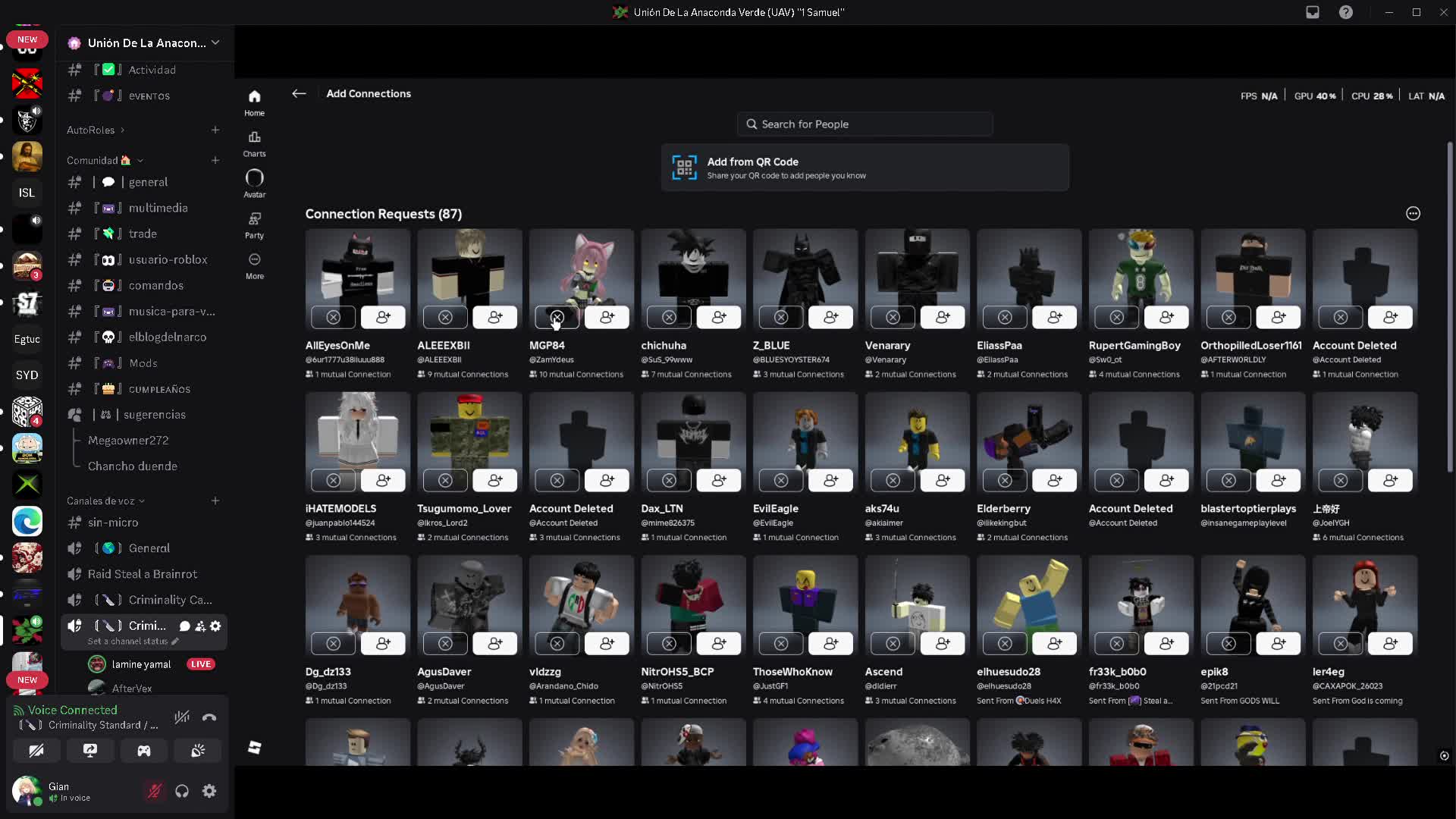Start screen sharing from the voice panel
The width and height of the screenshot is (1456, 819).
point(90,751)
